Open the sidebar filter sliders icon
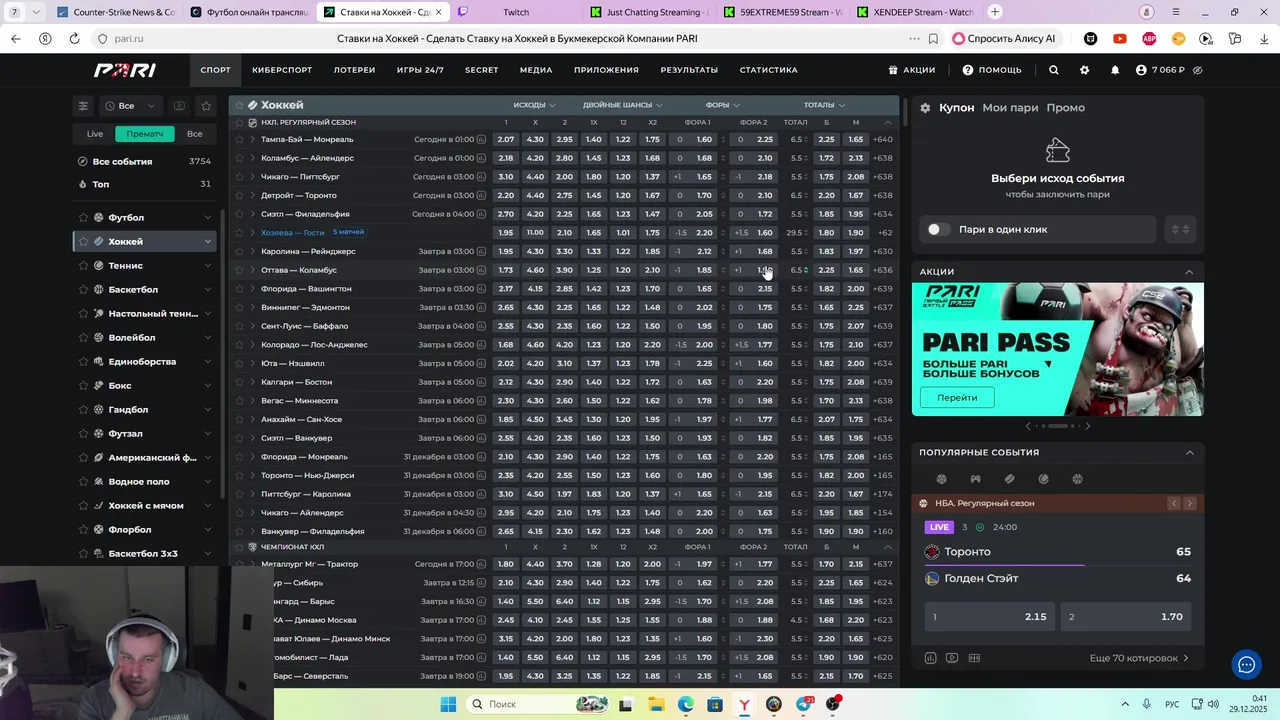Viewport: 1280px width, 720px height. 83,106
